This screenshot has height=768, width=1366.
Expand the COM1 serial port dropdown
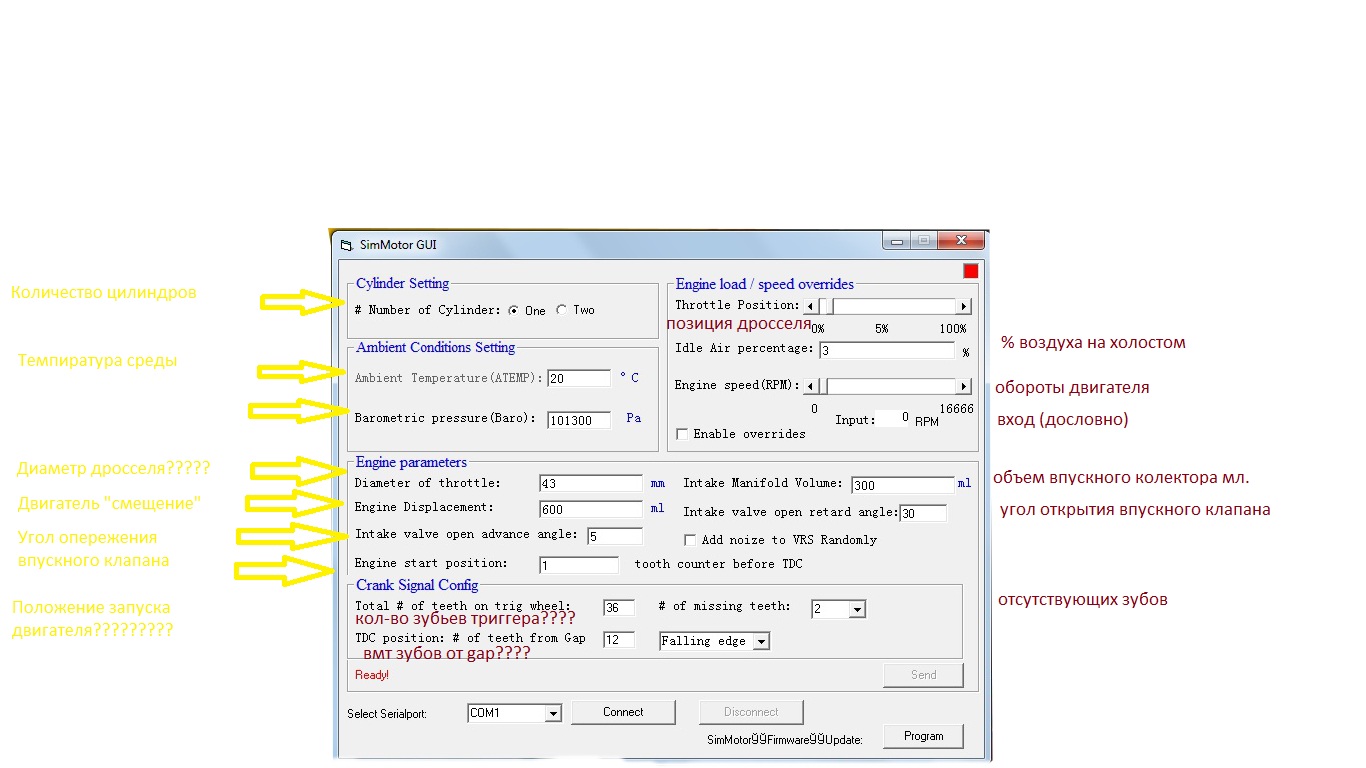pyautogui.click(x=552, y=713)
